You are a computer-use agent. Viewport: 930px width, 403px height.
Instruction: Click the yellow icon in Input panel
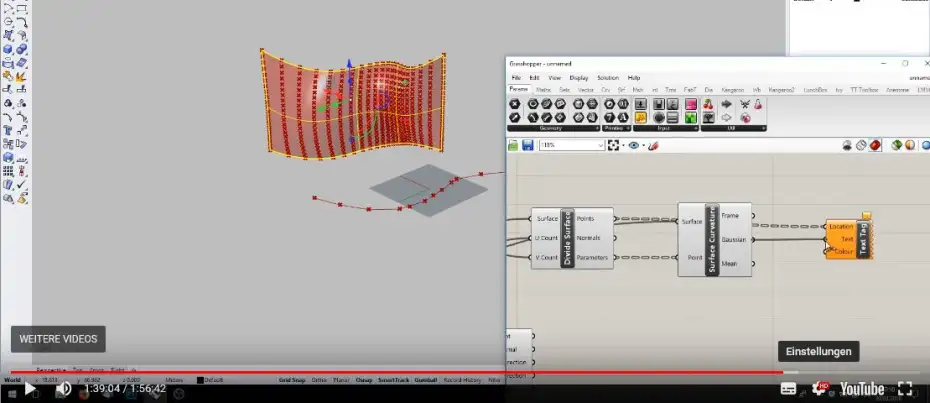pyautogui.click(x=641, y=118)
